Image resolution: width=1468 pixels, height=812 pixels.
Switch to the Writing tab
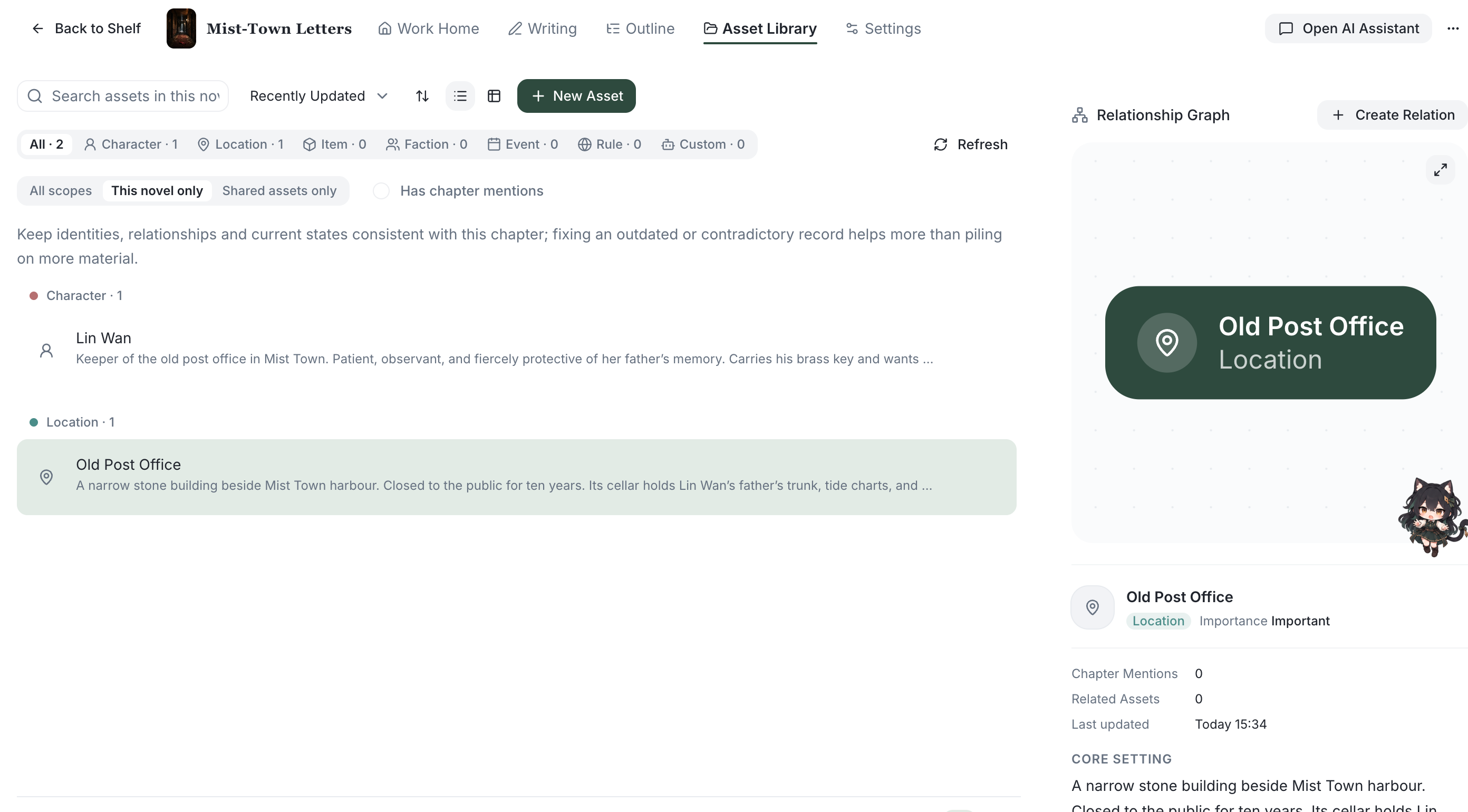coord(542,28)
